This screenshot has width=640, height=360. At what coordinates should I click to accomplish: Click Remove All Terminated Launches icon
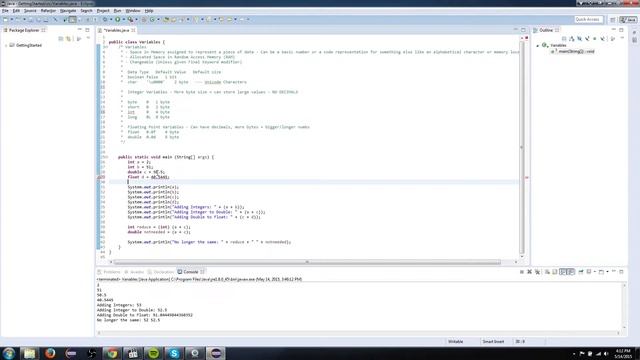538,272
